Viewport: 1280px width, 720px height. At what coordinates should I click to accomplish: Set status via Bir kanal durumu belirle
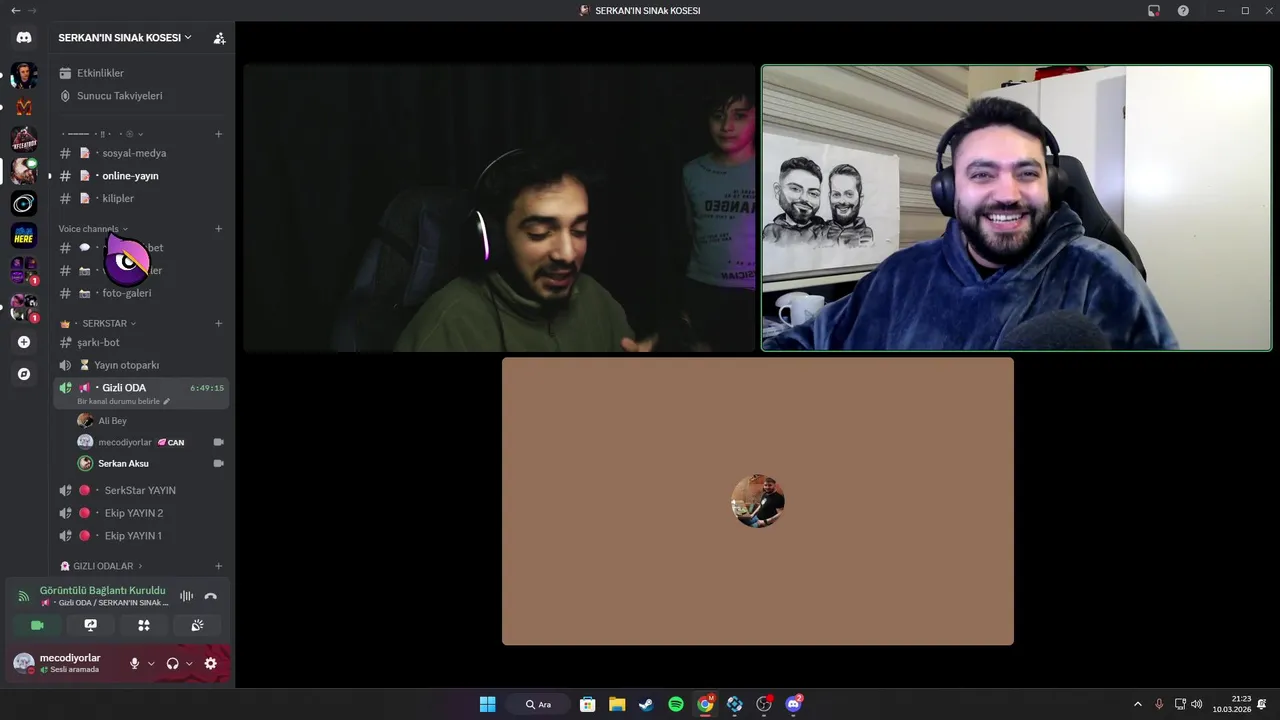coord(123,401)
